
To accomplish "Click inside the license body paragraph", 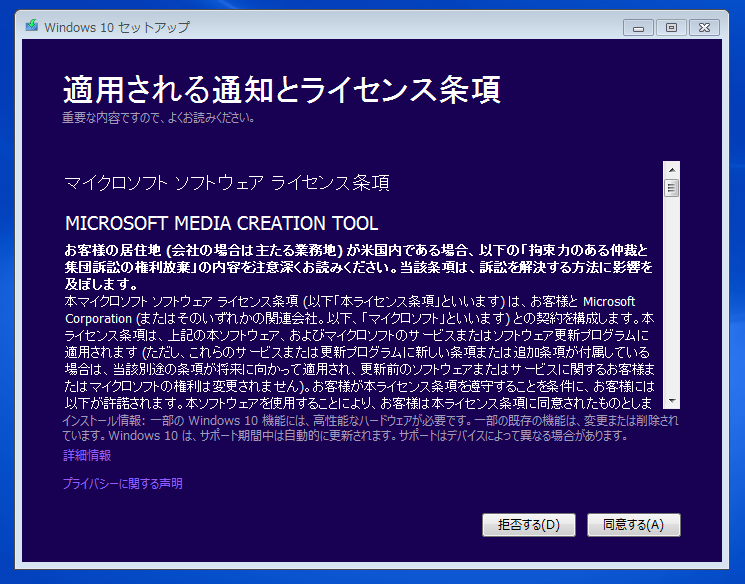I will 357,350.
